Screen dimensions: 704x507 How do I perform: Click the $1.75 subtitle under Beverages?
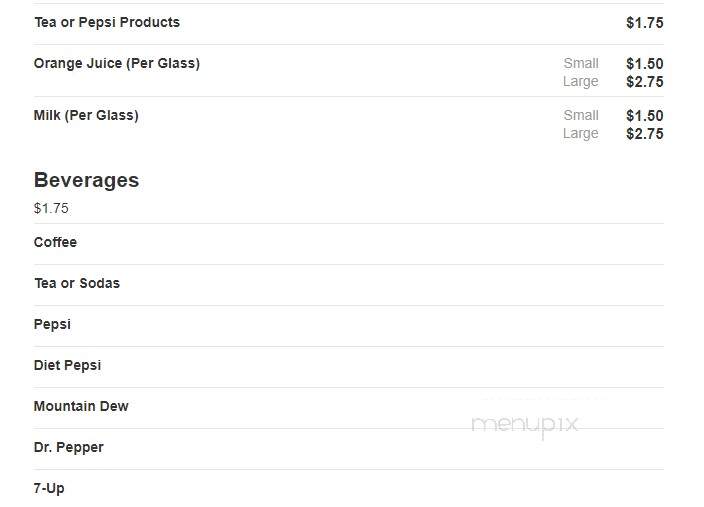(51, 208)
